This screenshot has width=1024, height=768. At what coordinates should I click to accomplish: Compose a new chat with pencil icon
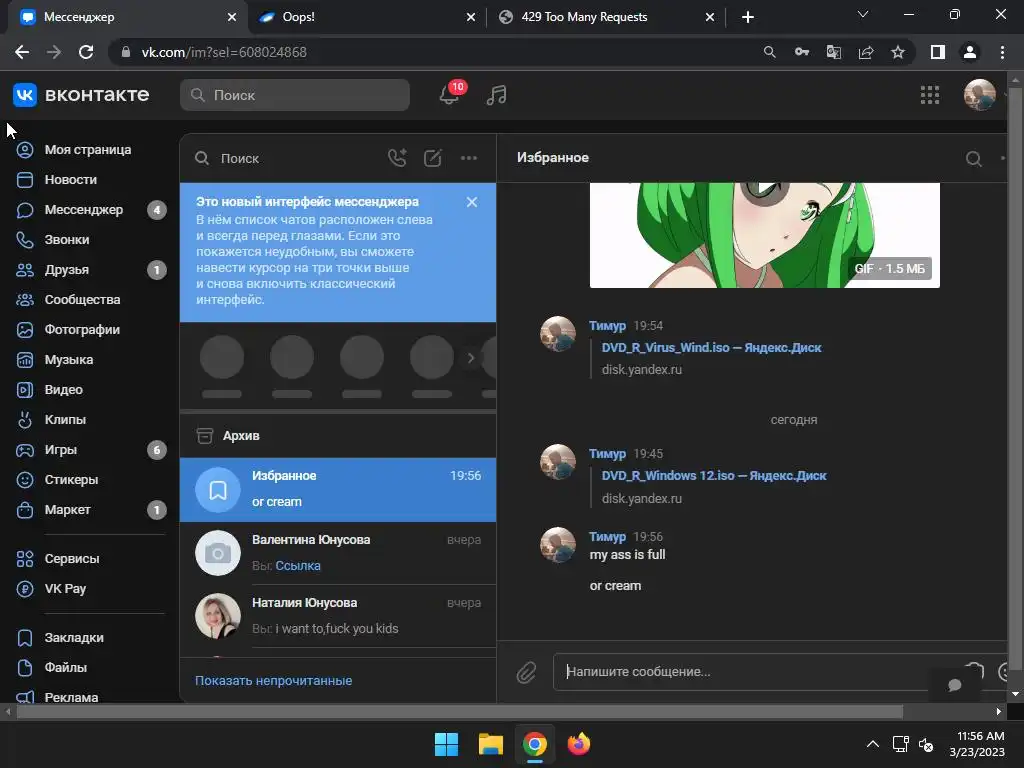click(433, 158)
